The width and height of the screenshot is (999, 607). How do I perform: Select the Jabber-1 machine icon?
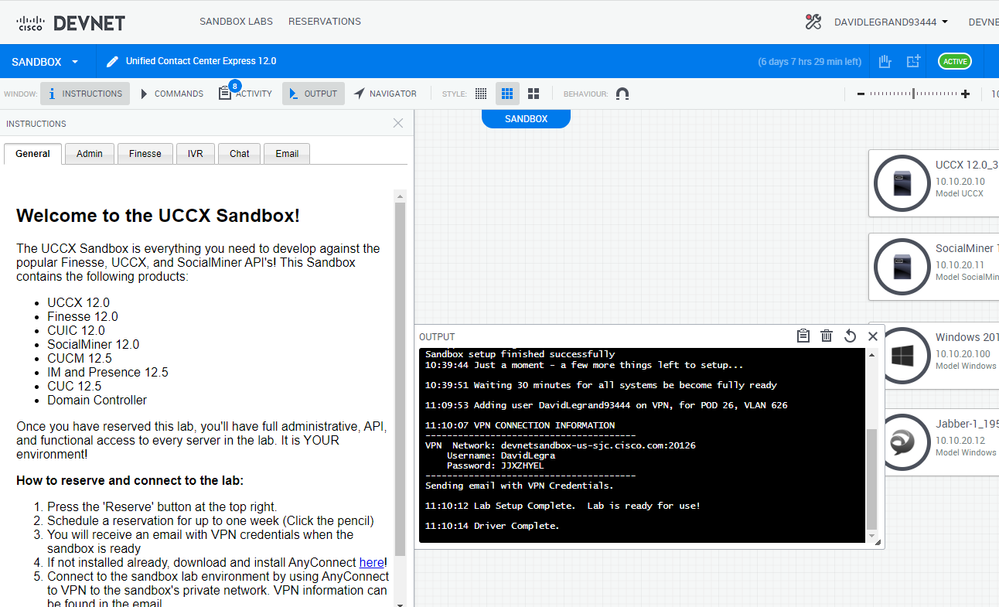click(902, 442)
